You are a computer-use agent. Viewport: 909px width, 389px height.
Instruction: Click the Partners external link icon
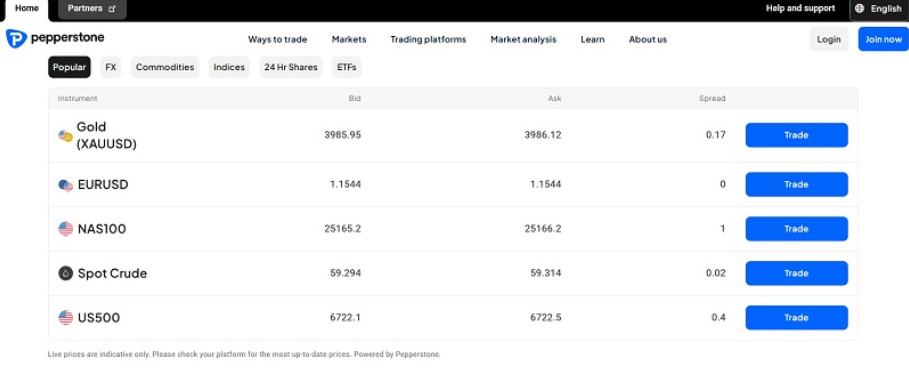point(112,9)
